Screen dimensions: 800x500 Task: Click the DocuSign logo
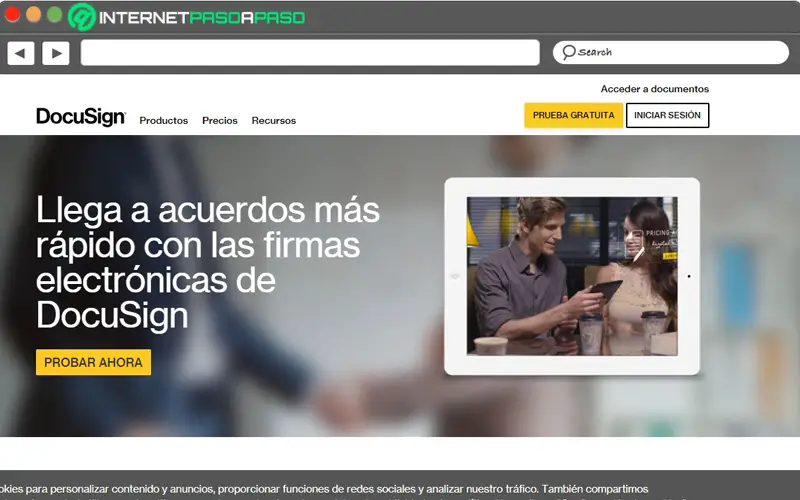click(81, 117)
